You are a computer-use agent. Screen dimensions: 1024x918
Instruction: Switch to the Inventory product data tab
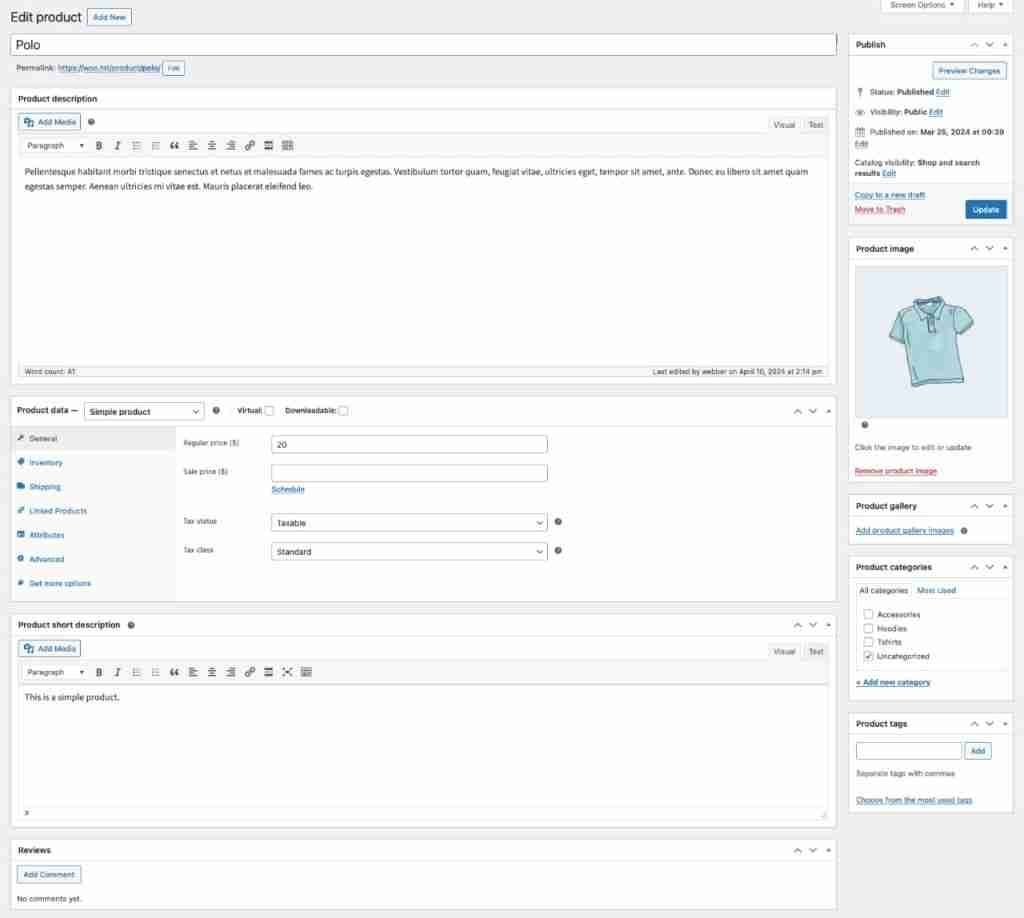(x=46, y=463)
